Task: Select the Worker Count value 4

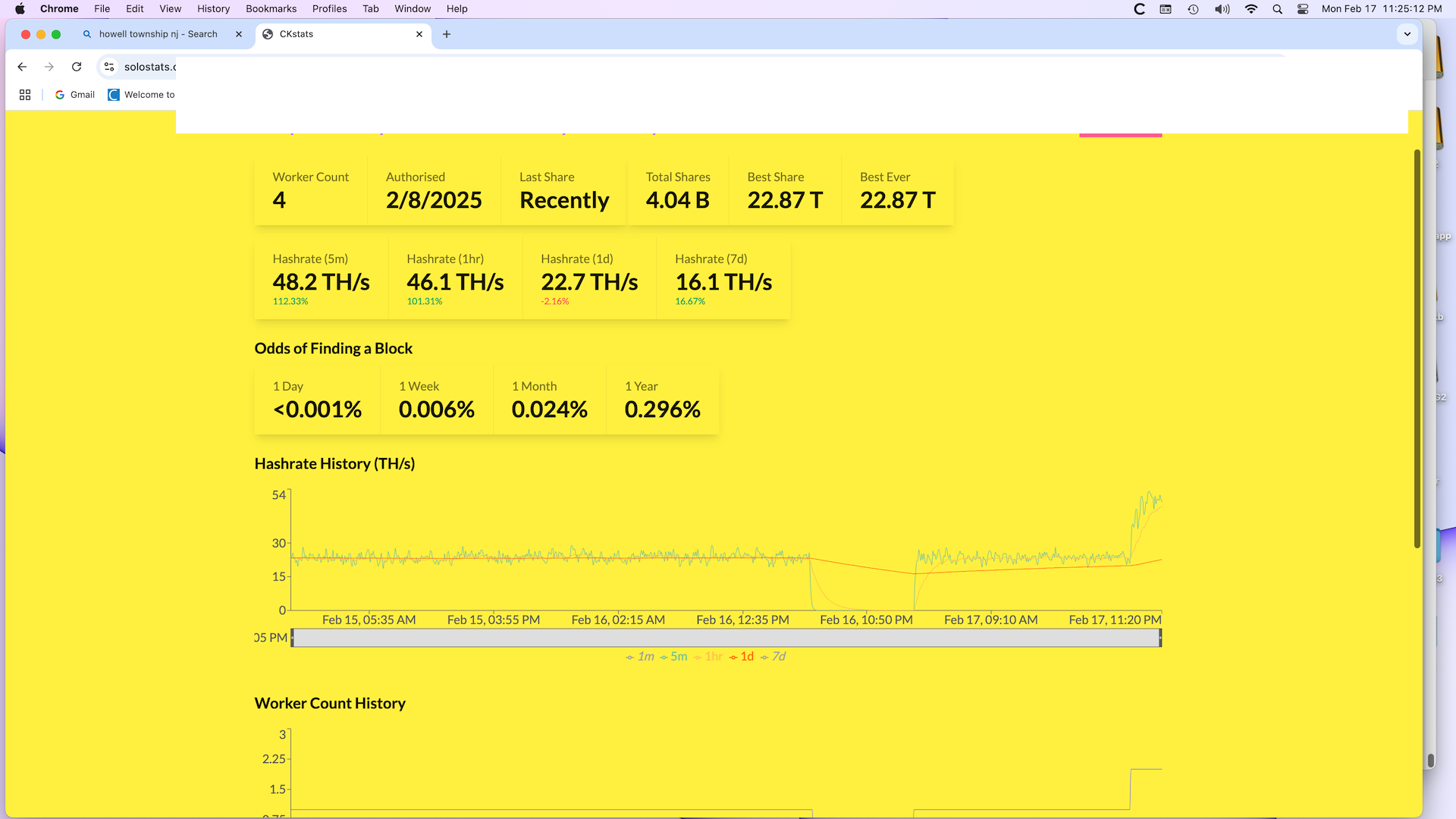Action: click(279, 200)
